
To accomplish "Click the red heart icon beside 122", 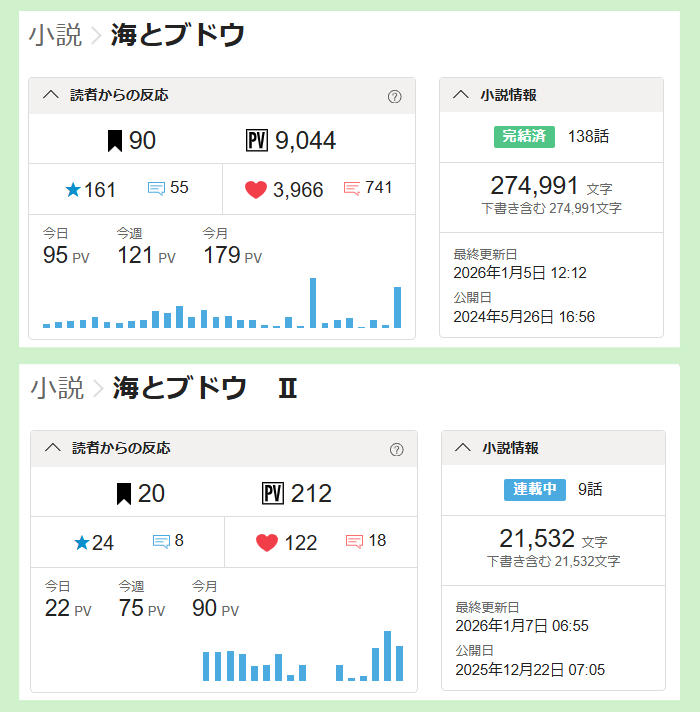I will (x=267, y=543).
